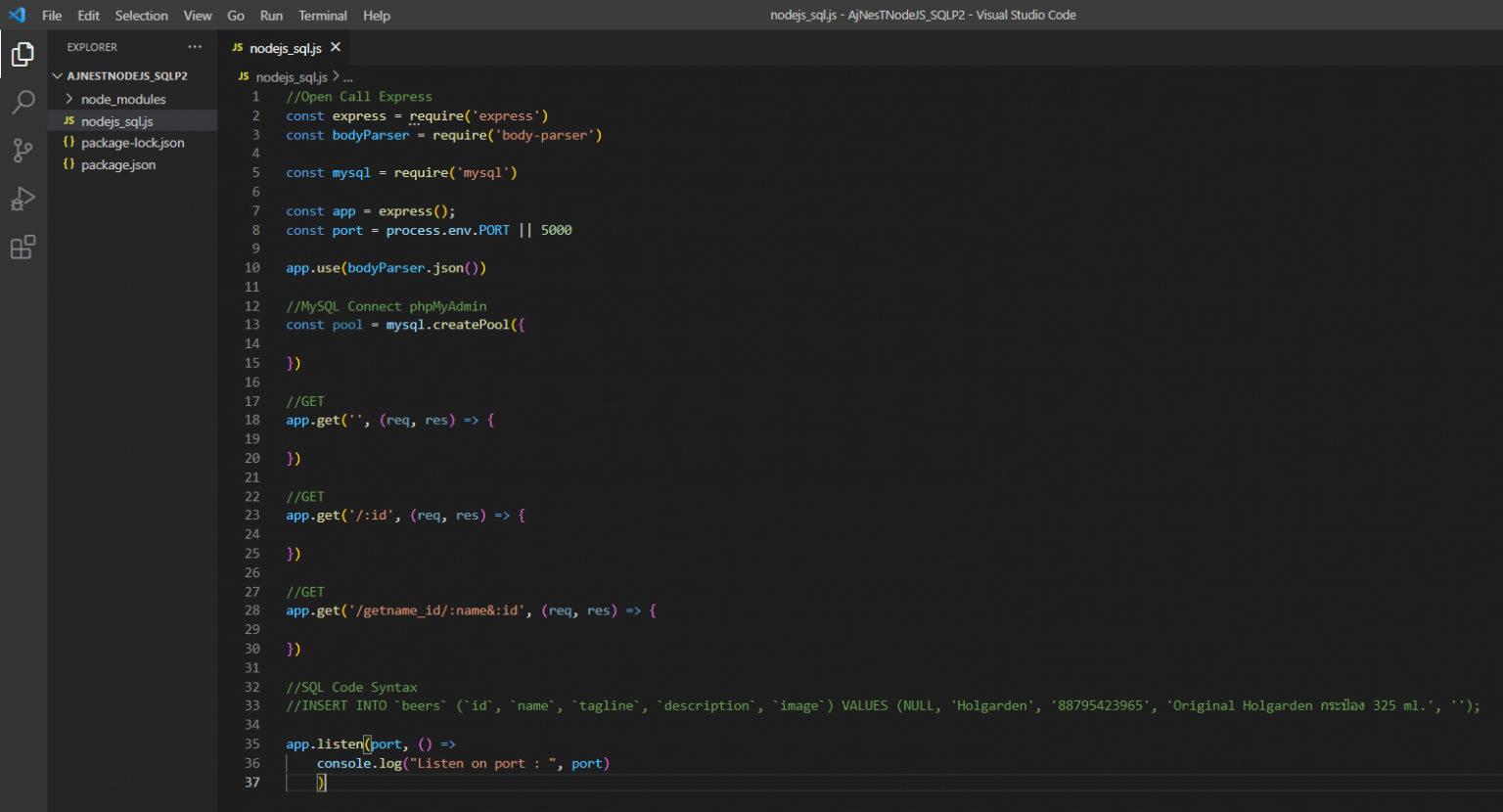Collapse the AJNESTNODEJS_SQLP2 project root
Screen dimensions: 1503x812
pos(58,75)
